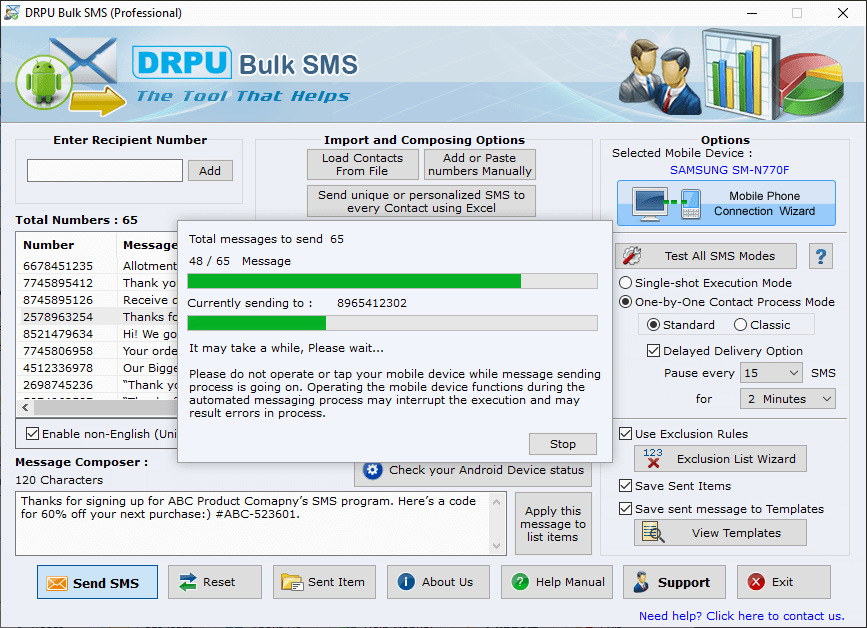Click the Support person icon

point(641,582)
